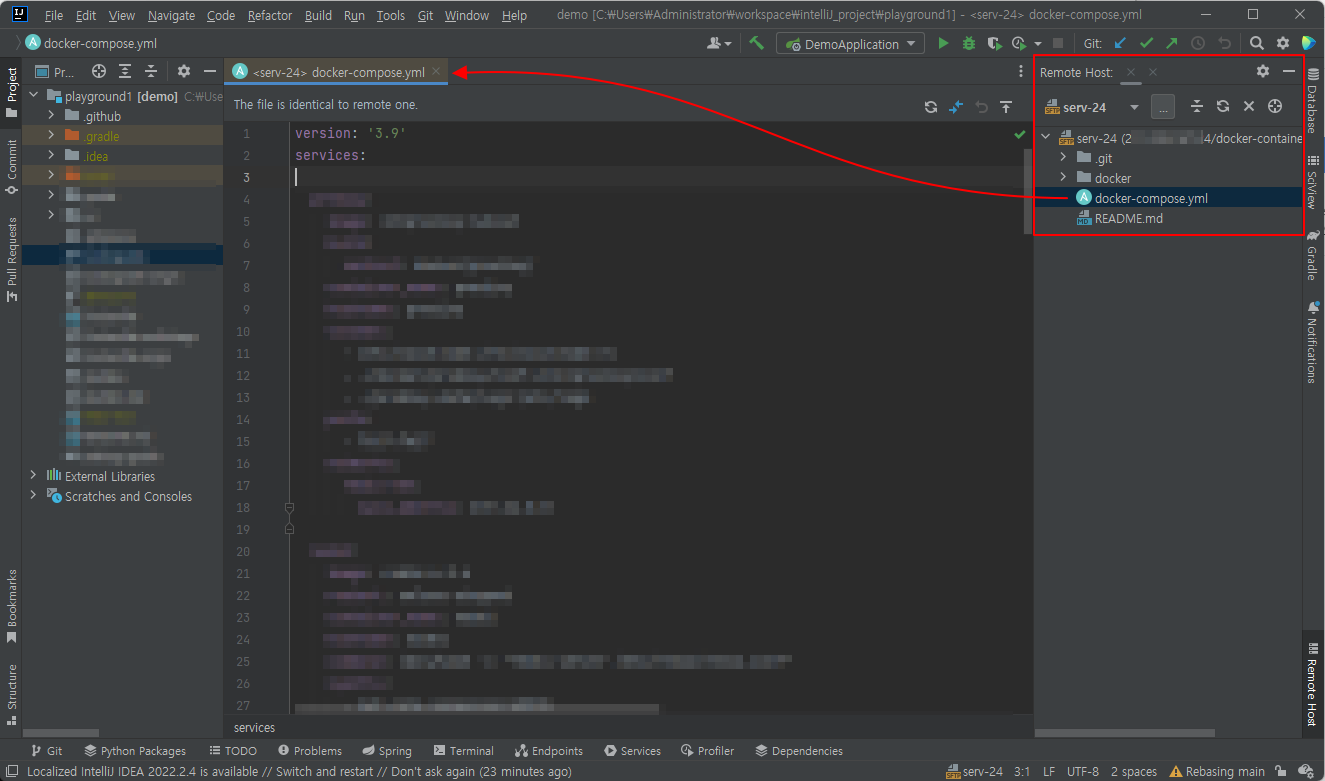Open the Build menu

[318, 15]
